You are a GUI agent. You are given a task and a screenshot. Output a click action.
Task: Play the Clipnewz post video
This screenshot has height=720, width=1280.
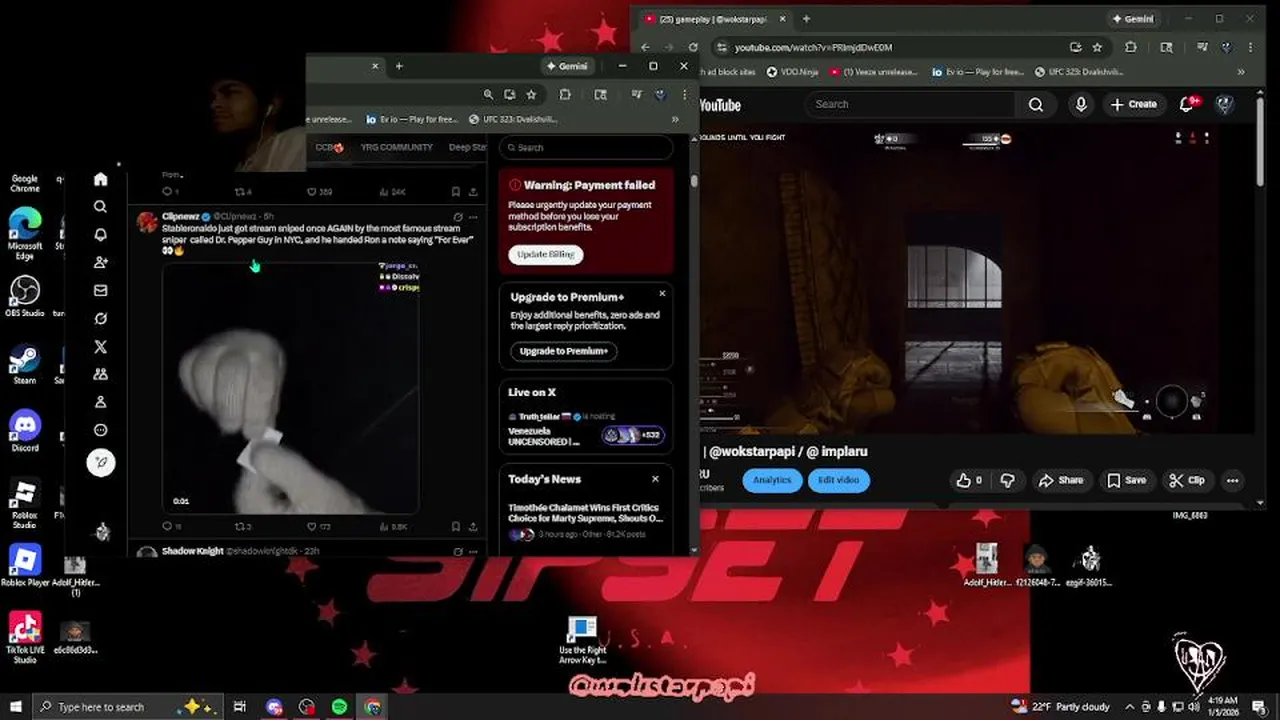pyautogui.click(x=290, y=387)
